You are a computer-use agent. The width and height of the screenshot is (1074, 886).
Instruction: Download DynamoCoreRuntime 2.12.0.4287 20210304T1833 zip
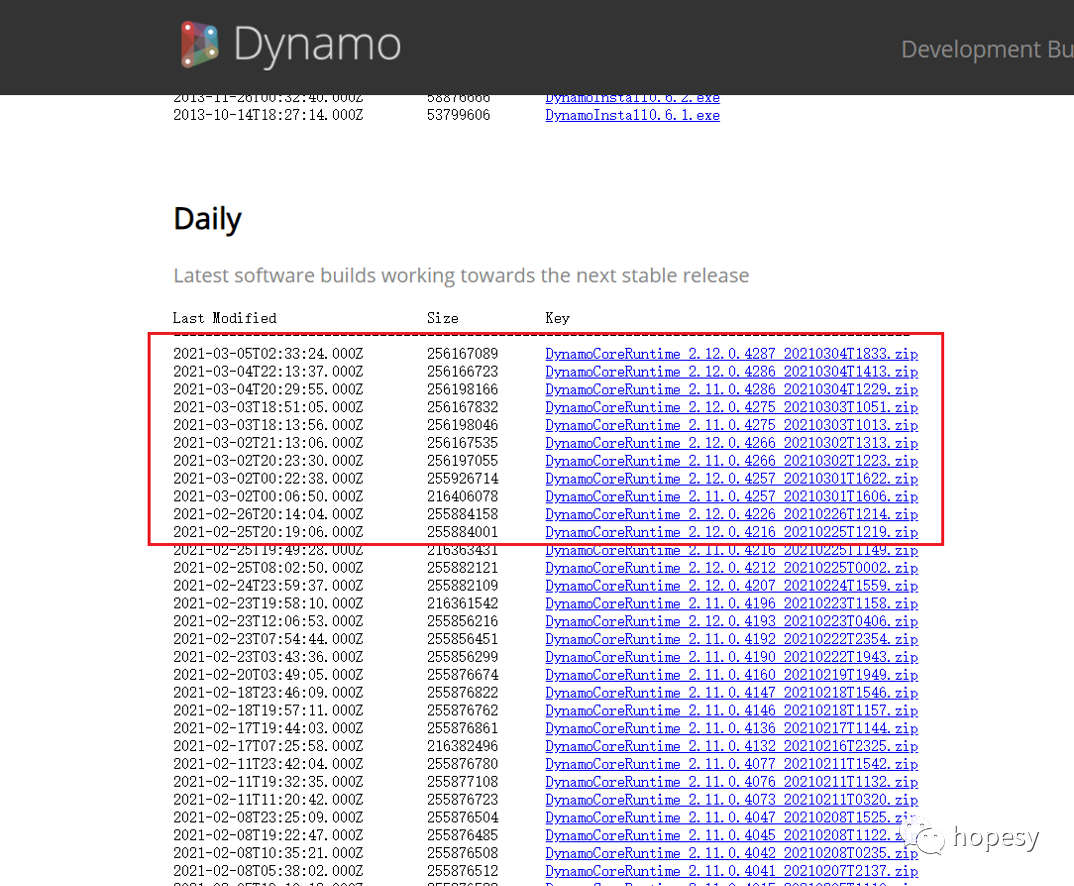coord(731,354)
